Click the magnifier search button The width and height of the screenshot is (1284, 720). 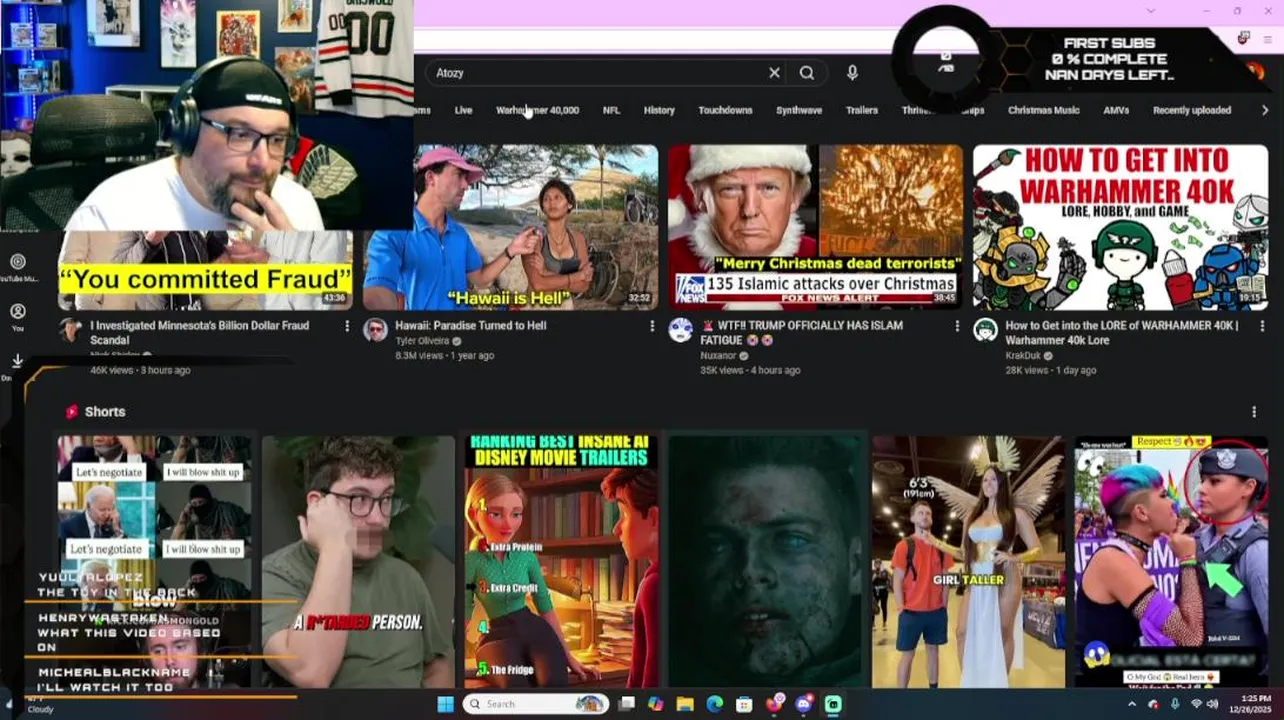coord(807,73)
